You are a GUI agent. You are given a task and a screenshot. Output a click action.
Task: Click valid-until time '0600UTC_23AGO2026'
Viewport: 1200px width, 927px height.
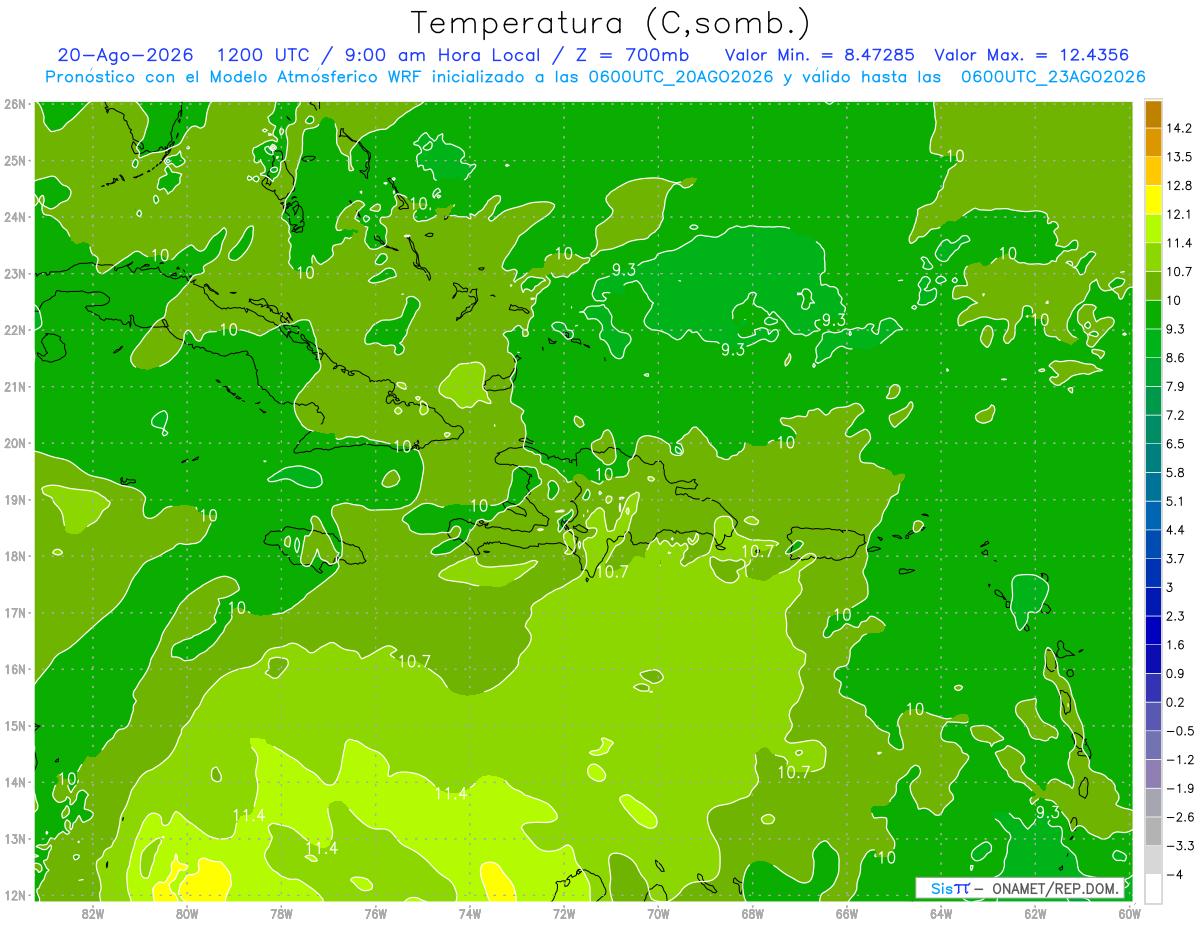(1053, 77)
